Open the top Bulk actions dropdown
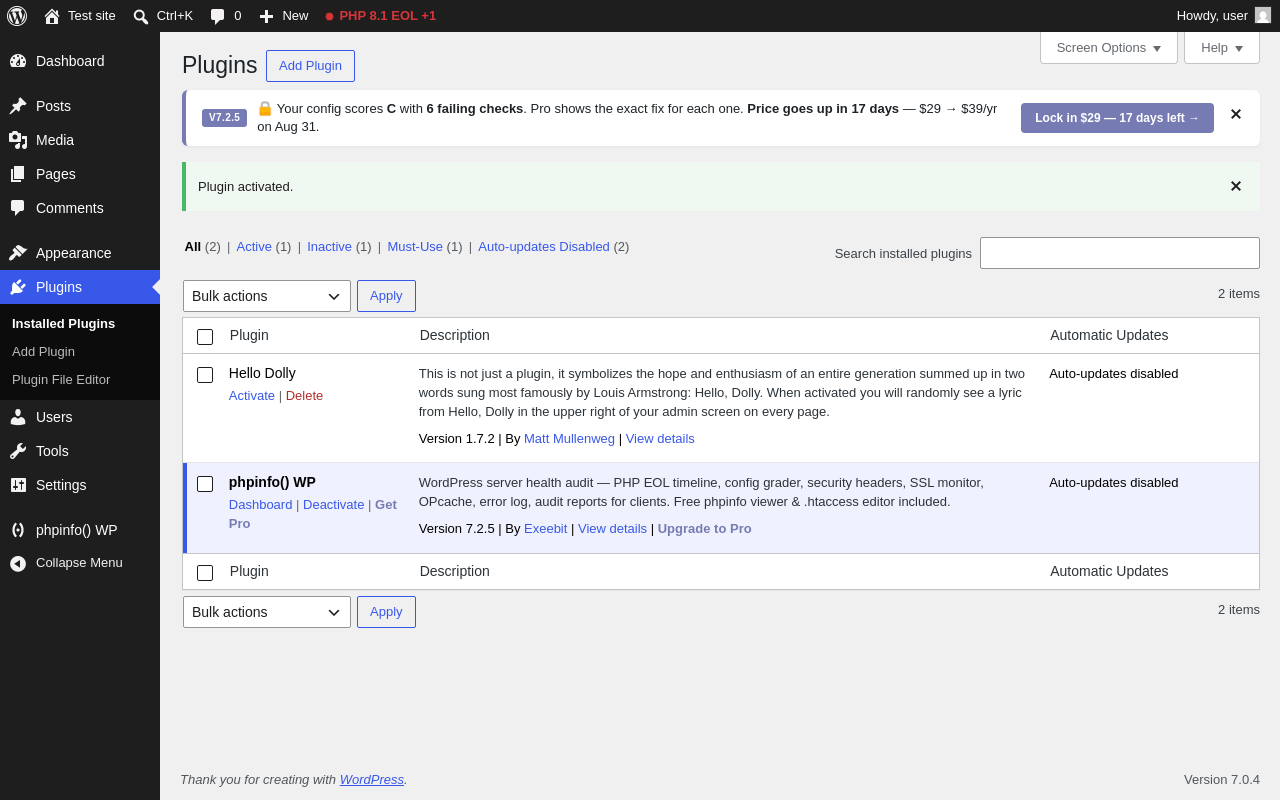 pos(267,296)
